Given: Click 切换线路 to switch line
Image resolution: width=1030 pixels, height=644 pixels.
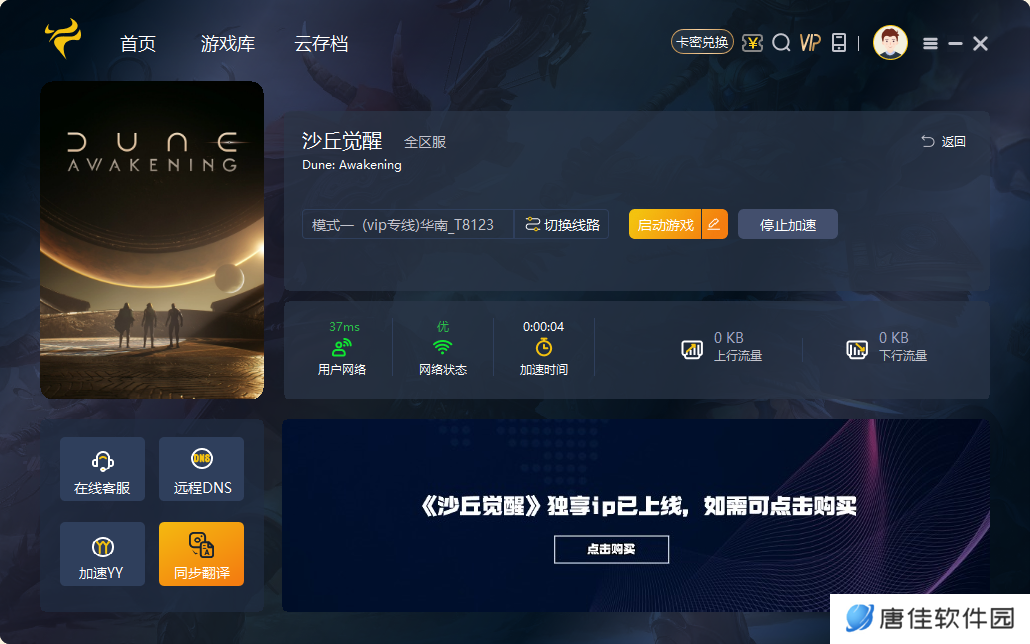Looking at the screenshot, I should coord(562,225).
